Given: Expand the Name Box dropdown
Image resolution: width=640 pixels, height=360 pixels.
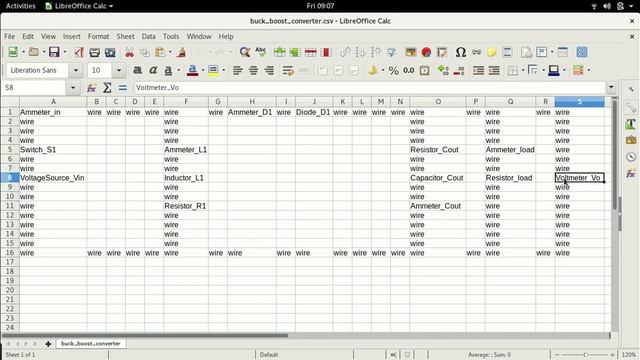Looking at the screenshot, I should pyautogui.click(x=73, y=88).
